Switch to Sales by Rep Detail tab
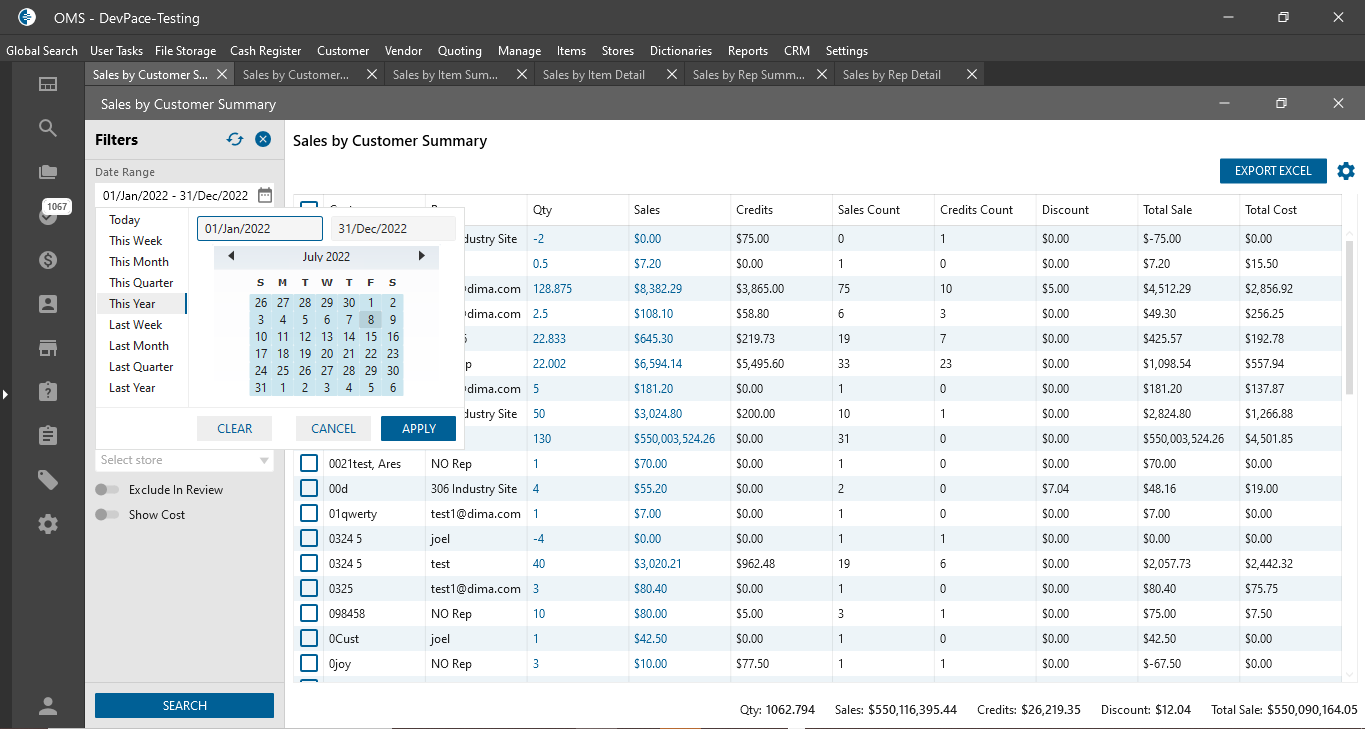 point(891,75)
